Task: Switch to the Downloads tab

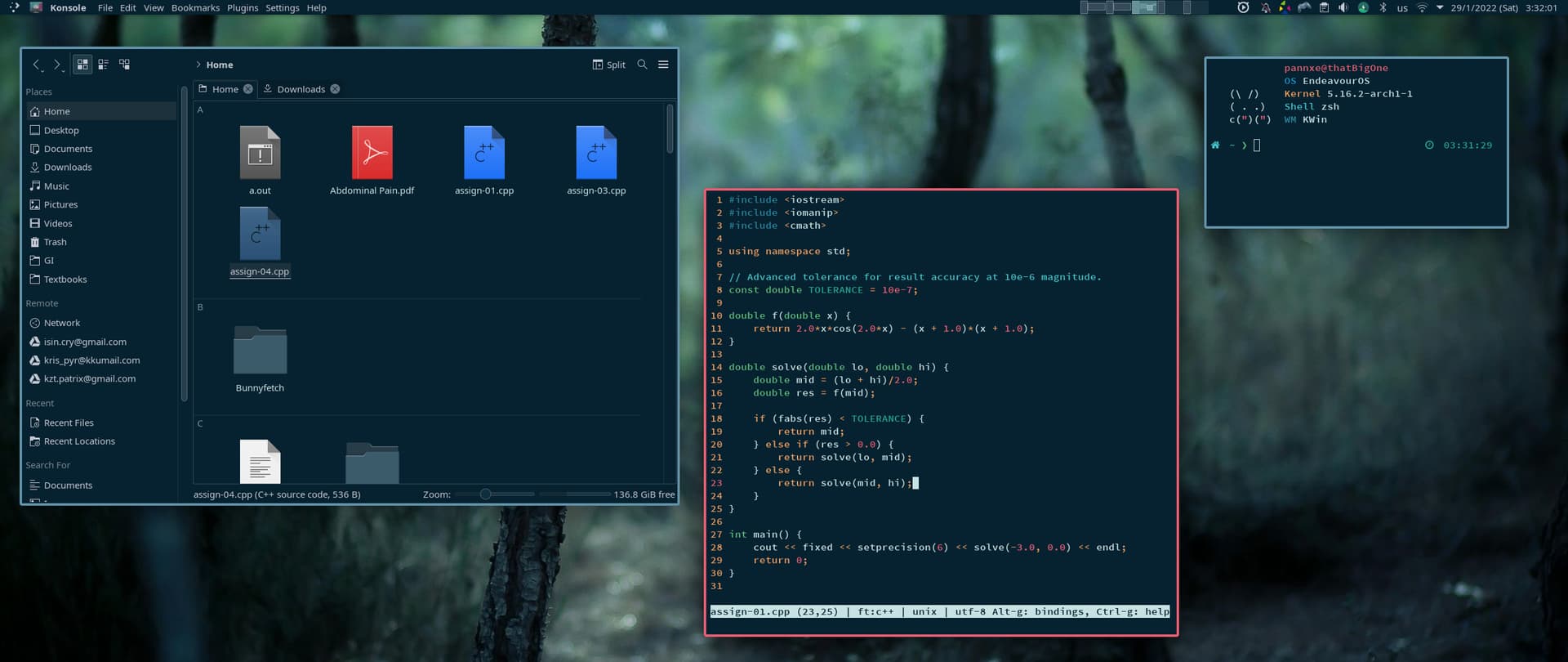Action: (300, 89)
